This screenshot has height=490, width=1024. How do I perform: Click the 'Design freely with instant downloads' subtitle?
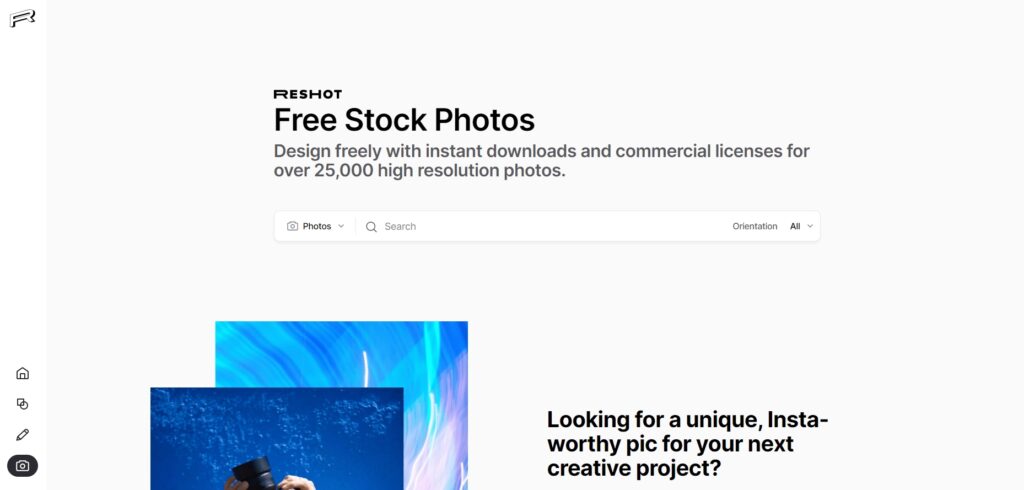click(541, 161)
